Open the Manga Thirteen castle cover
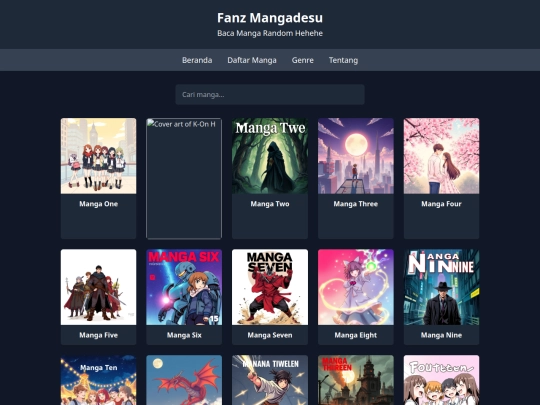Image resolution: width=540 pixels, height=405 pixels. [x=356, y=380]
